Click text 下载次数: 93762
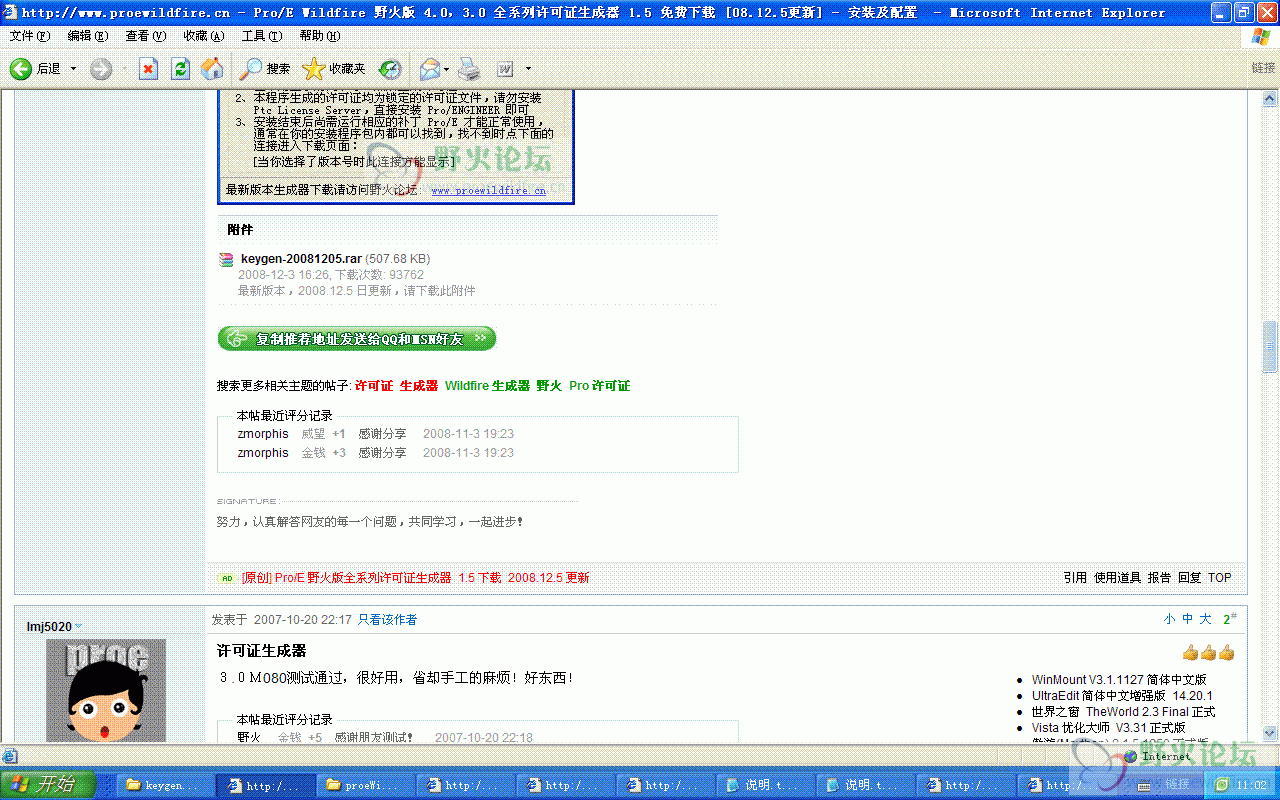 tap(379, 275)
